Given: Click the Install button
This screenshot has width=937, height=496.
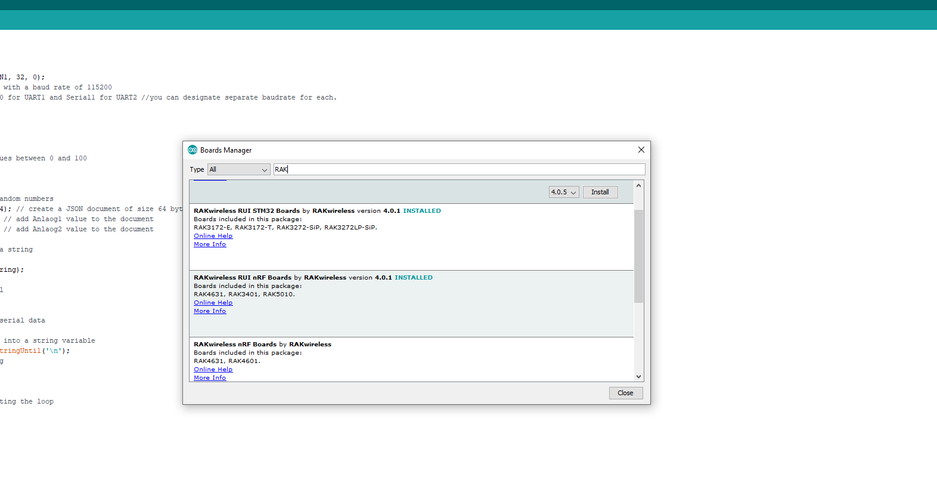Looking at the screenshot, I should coord(600,192).
